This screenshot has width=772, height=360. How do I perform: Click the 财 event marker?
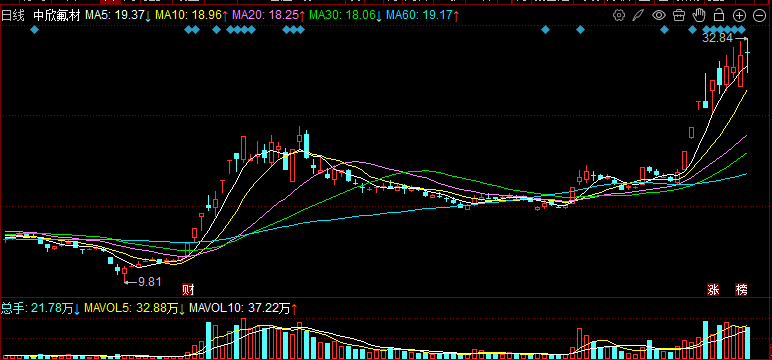click(188, 289)
